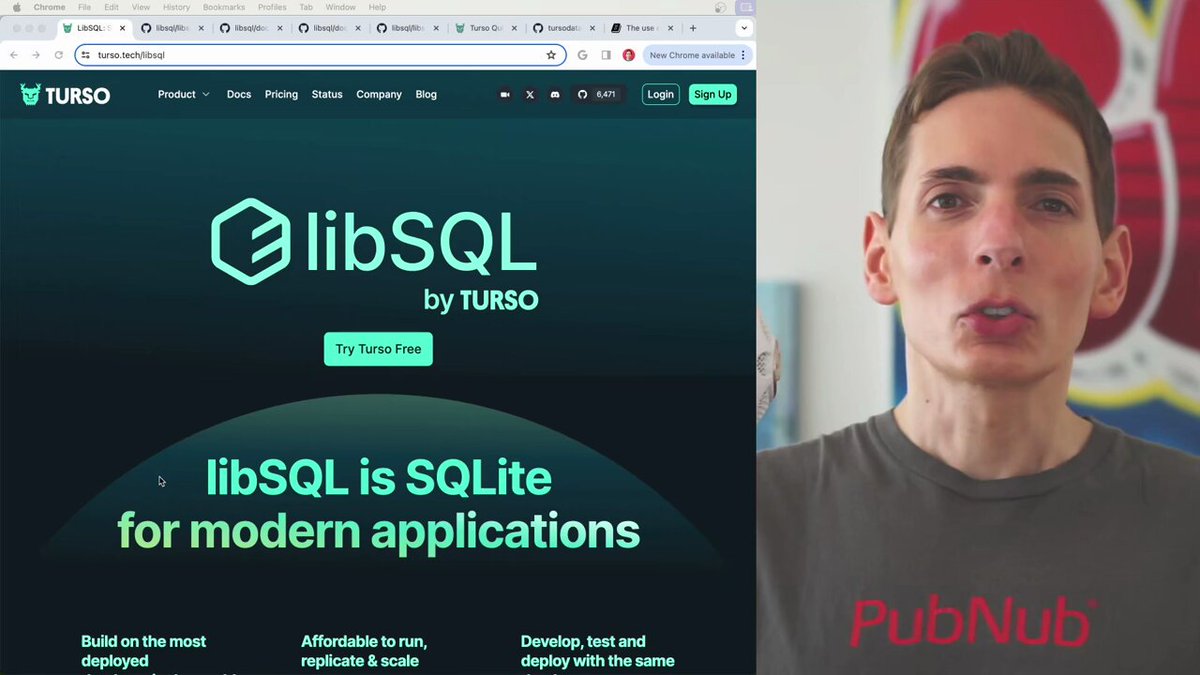Click the Turso logo in the header
Image resolution: width=1200 pixels, height=675 pixels.
coord(65,95)
